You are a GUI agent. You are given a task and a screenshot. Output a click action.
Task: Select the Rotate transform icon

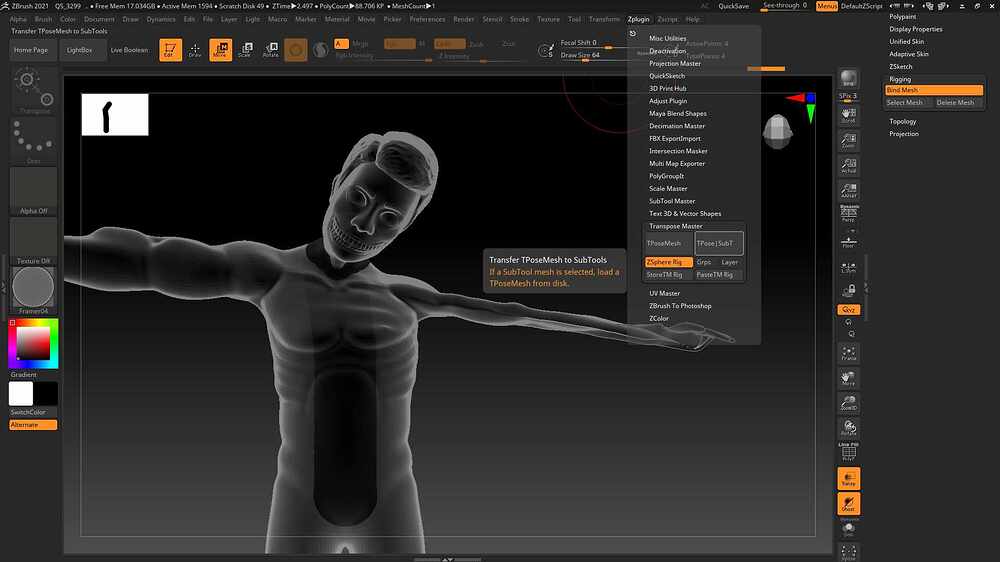271,50
